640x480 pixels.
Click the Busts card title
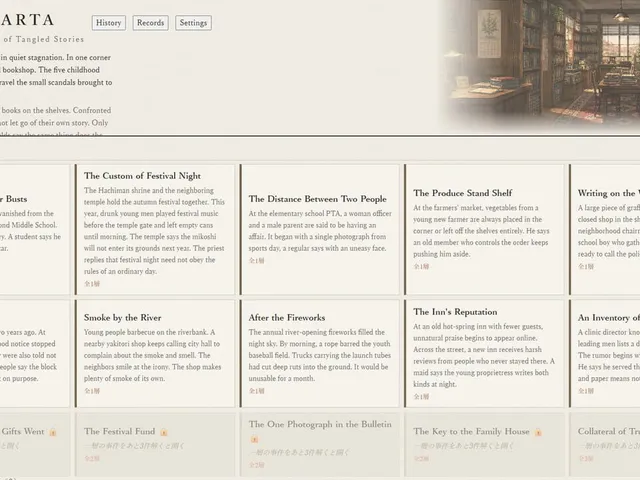pos(14,199)
